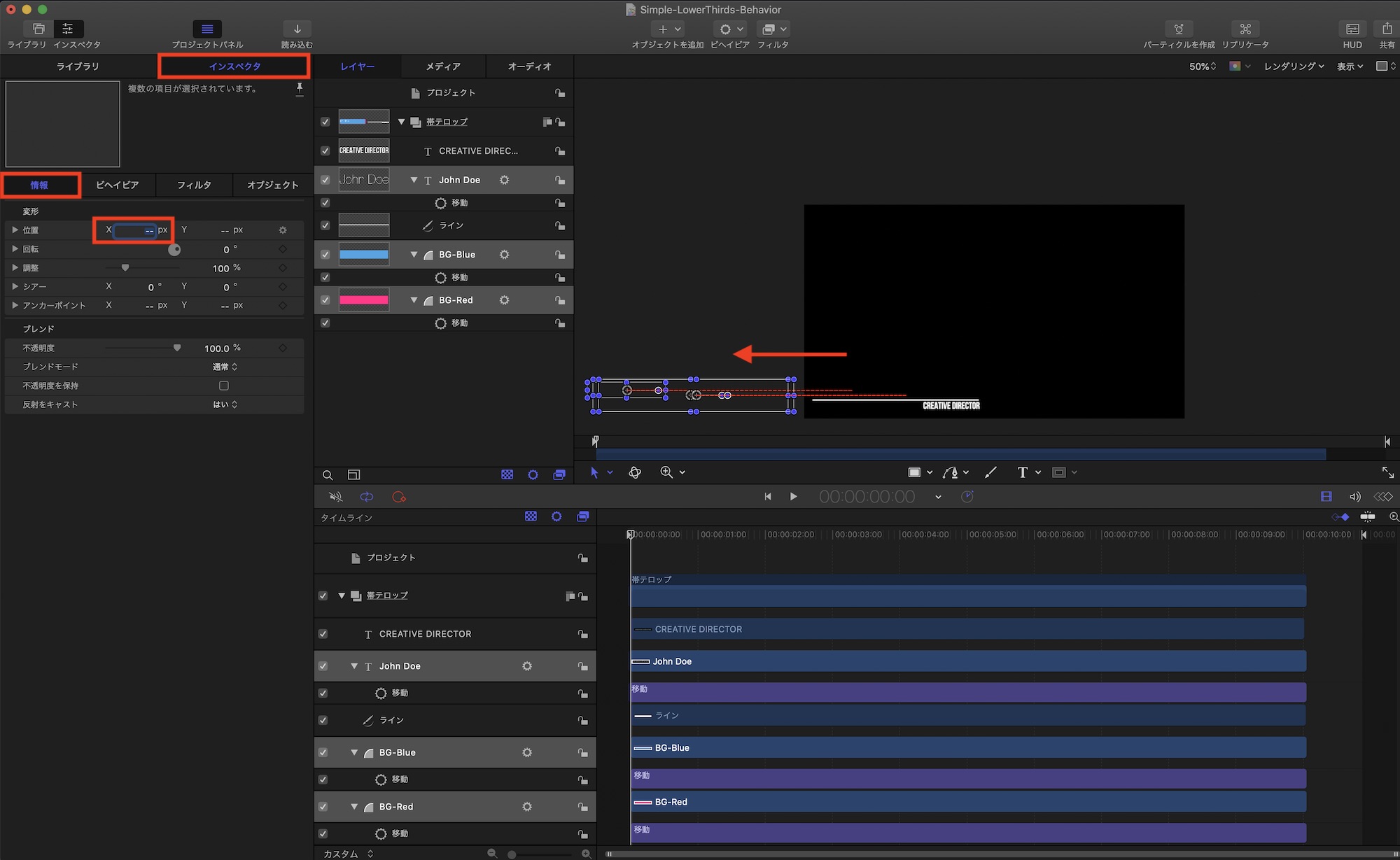The image size is (1400, 860).
Task: Disable the CREATIVE DIRECTOR layer checkbox in layers list
Action: (x=325, y=151)
